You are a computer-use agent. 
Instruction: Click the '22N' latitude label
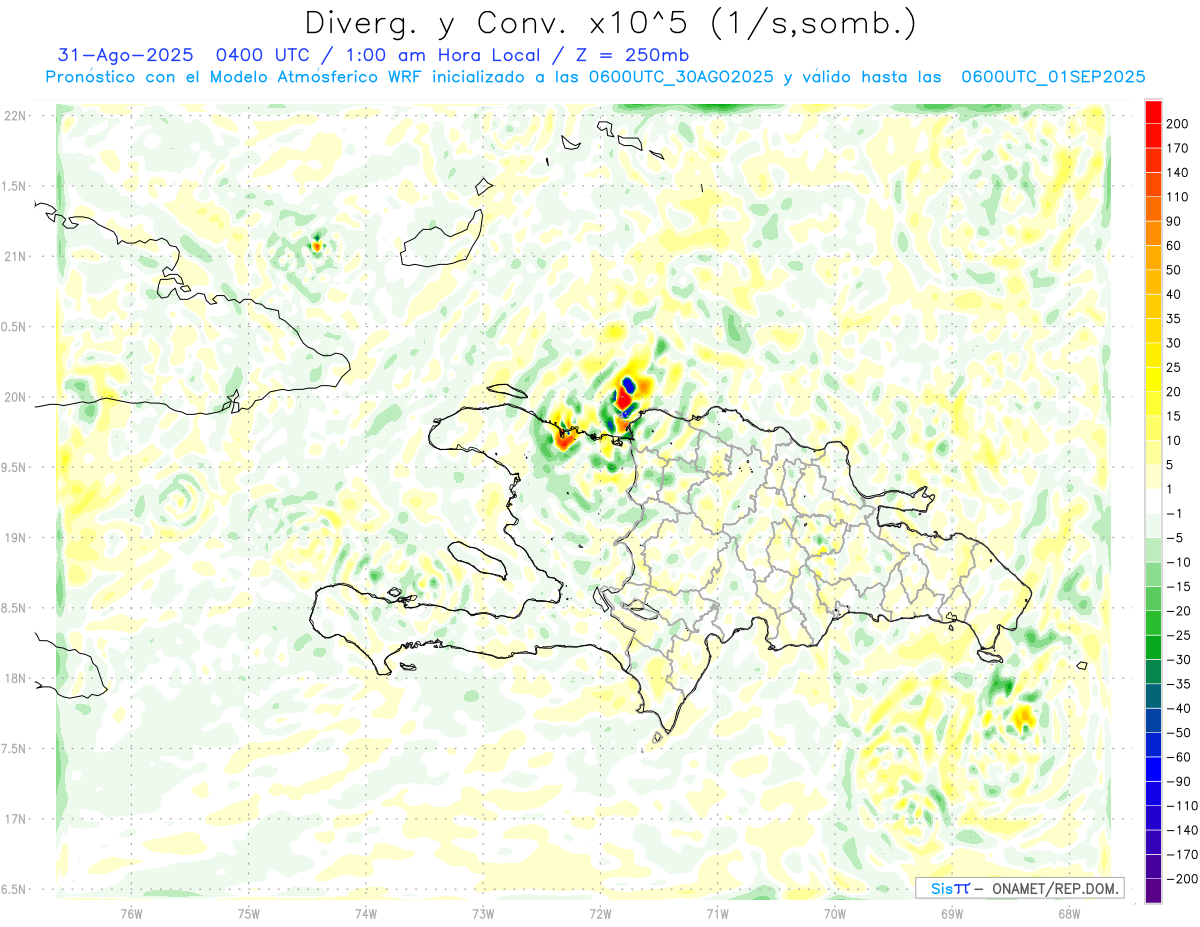click(15, 116)
